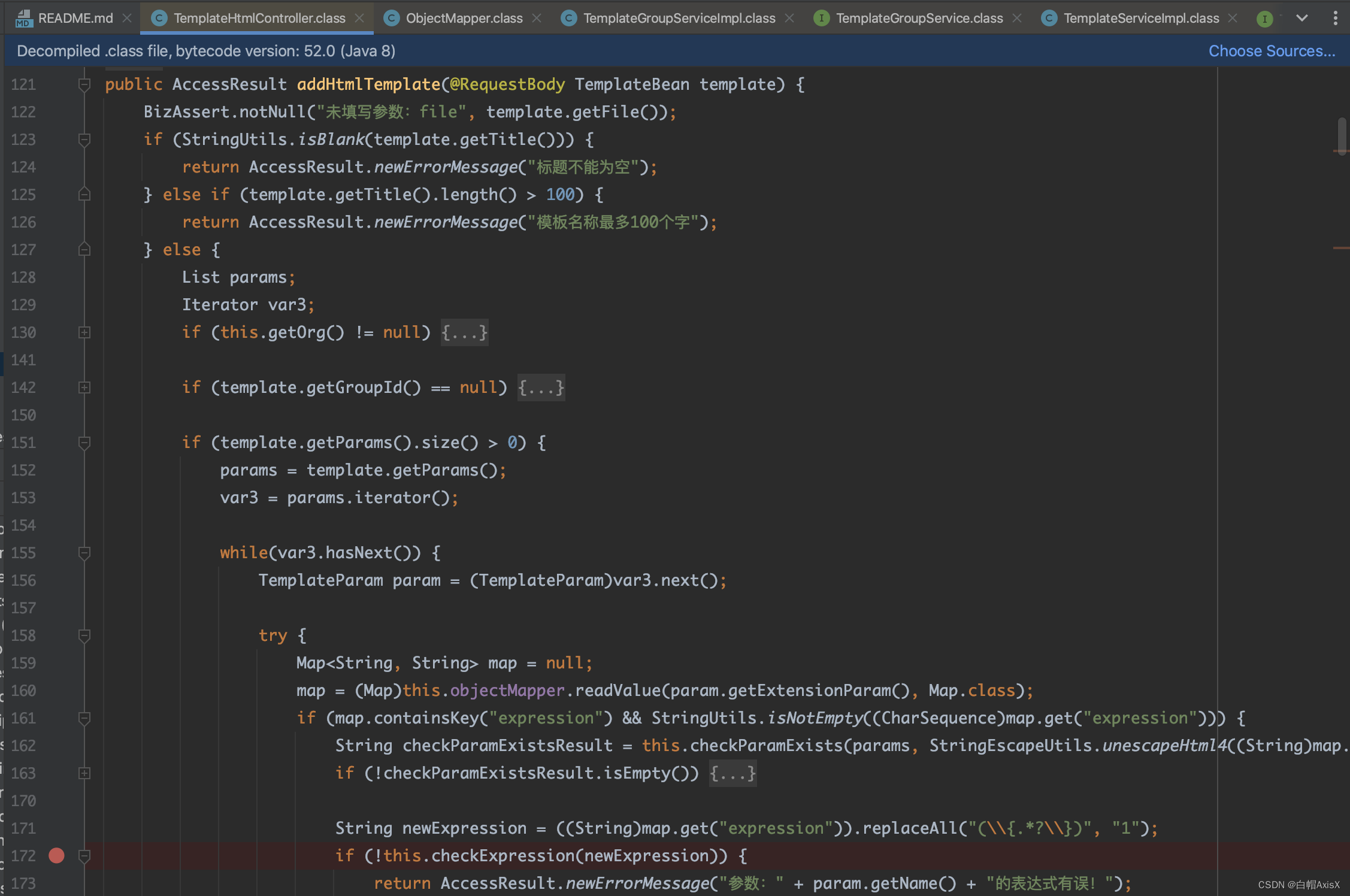The height and width of the screenshot is (896, 1350).
Task: Collapse the addHtmlTemplate method at line 121
Action: [84, 84]
